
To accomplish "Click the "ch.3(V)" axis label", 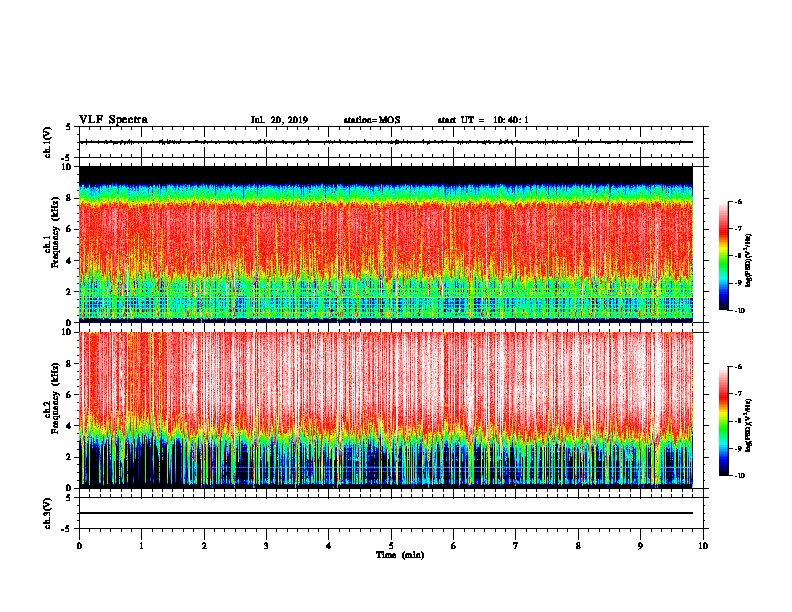I will [x=47, y=513].
